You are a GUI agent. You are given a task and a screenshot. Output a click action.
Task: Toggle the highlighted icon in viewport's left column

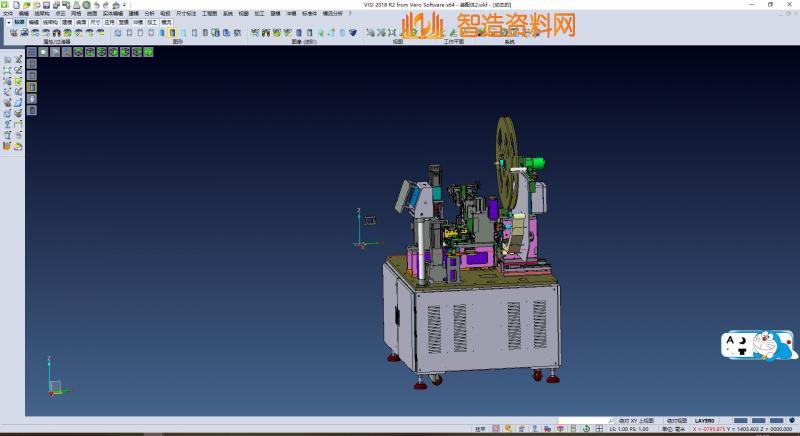[x=31, y=86]
